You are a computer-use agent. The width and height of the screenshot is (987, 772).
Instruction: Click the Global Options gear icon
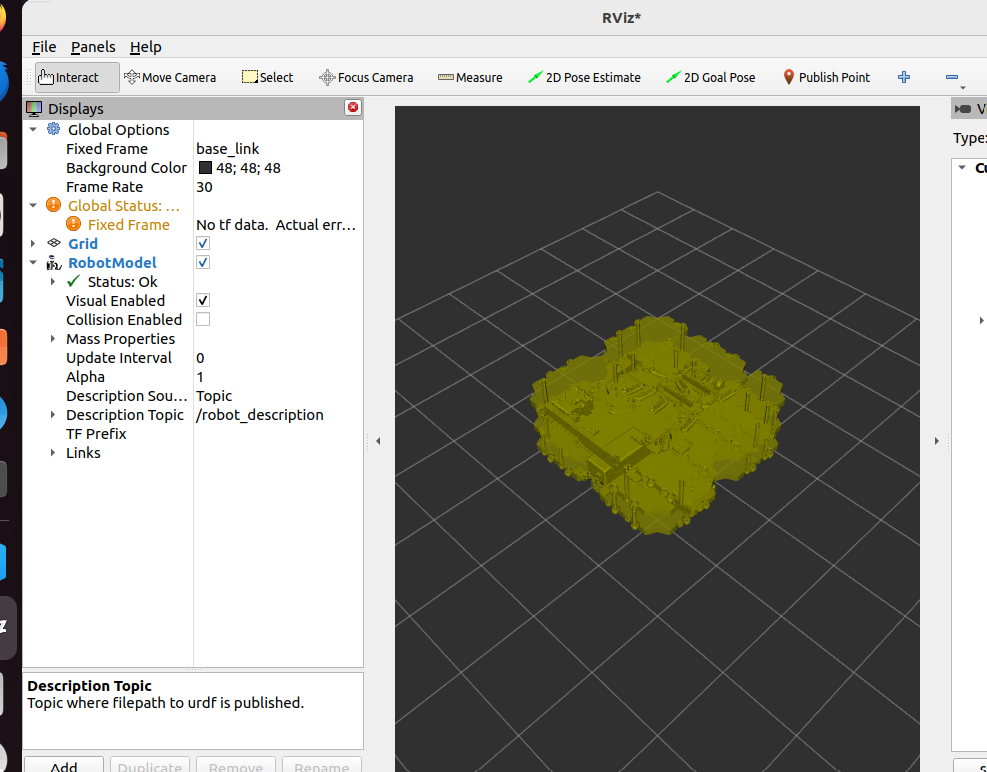(x=54, y=129)
